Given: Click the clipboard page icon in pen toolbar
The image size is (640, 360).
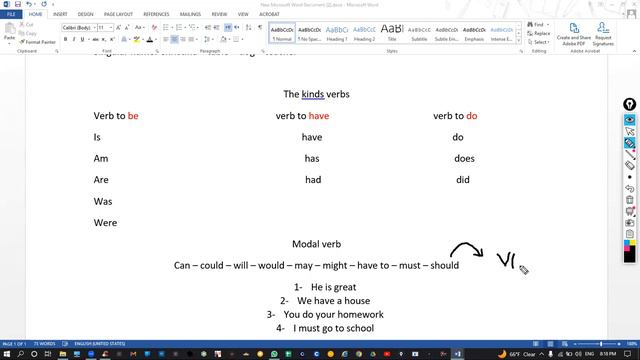Looking at the screenshot, I should point(629,234).
